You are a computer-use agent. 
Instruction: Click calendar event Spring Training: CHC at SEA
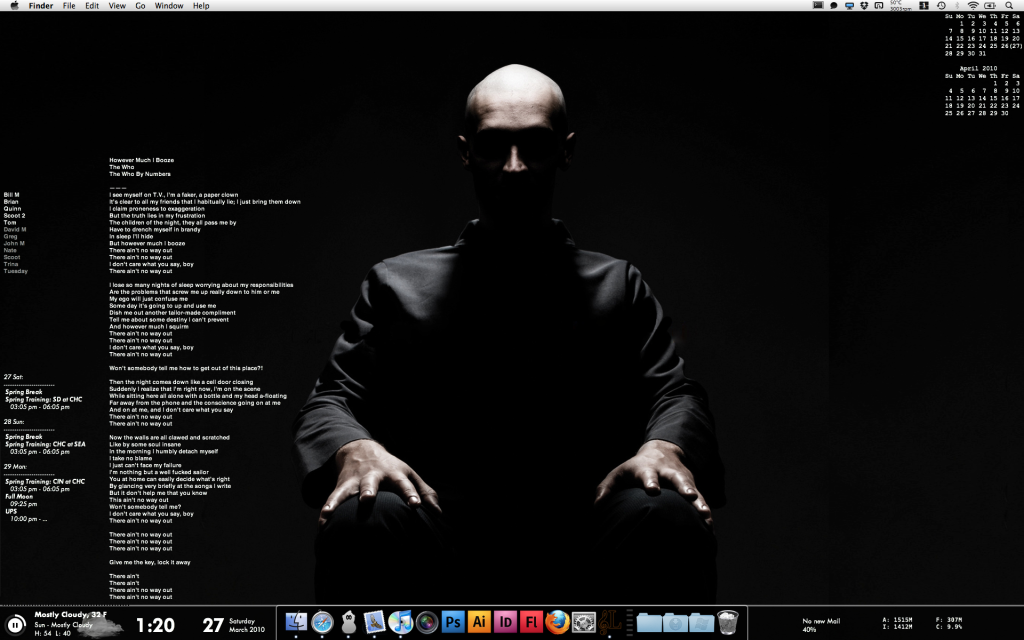[x=45, y=444]
